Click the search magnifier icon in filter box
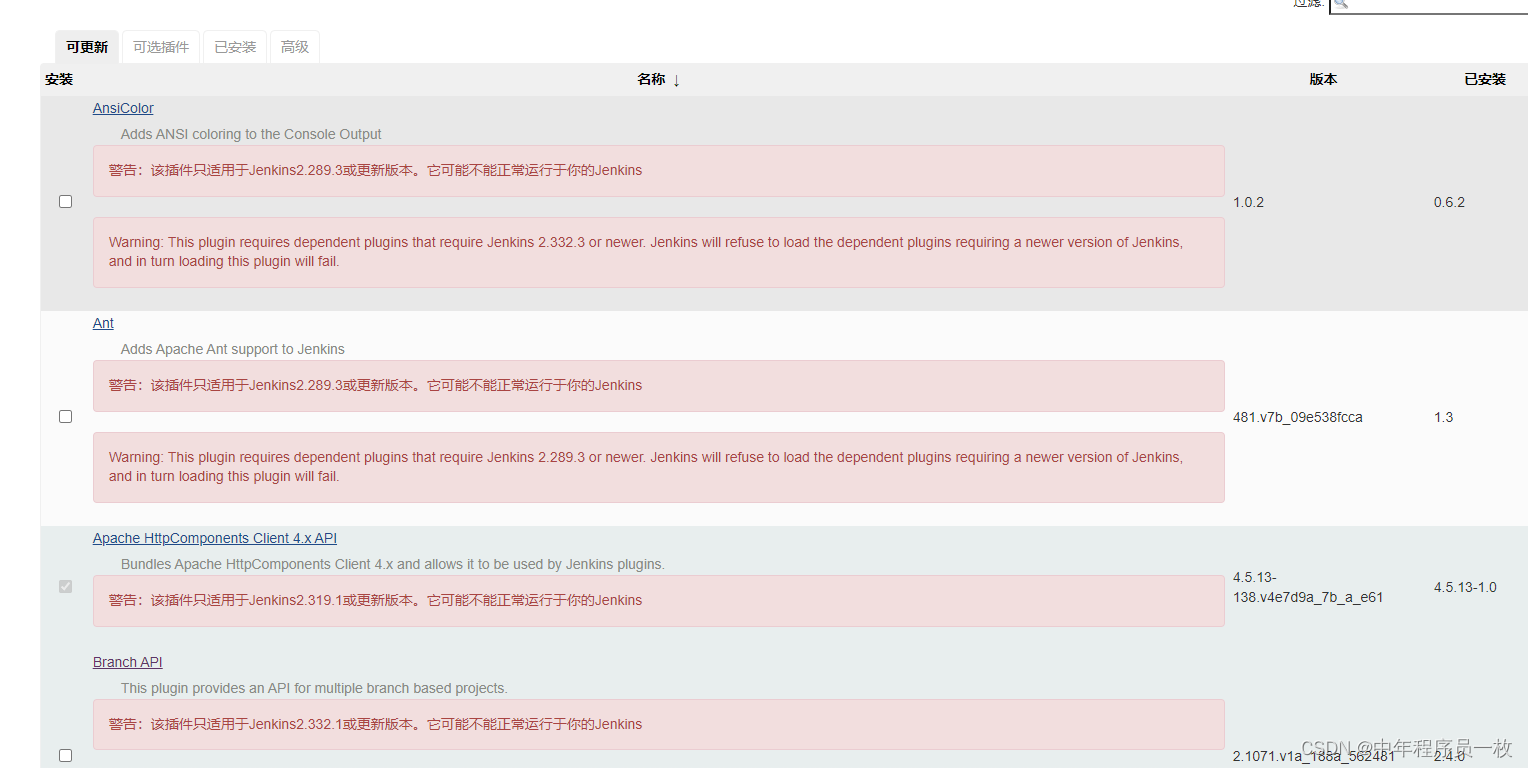 [1341, 4]
